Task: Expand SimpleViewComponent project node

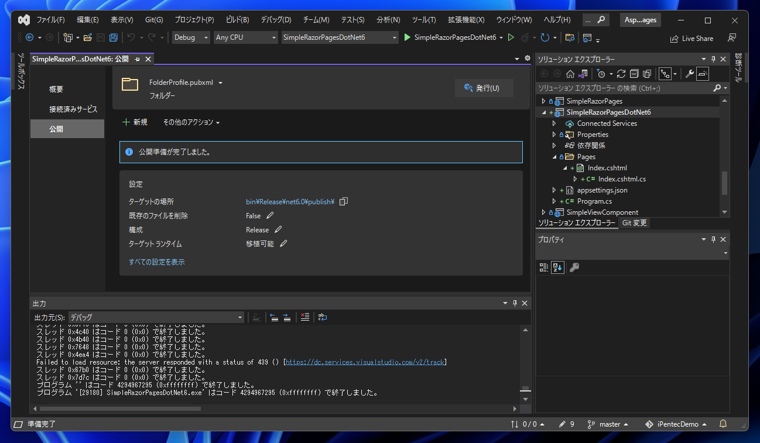Action: point(543,213)
